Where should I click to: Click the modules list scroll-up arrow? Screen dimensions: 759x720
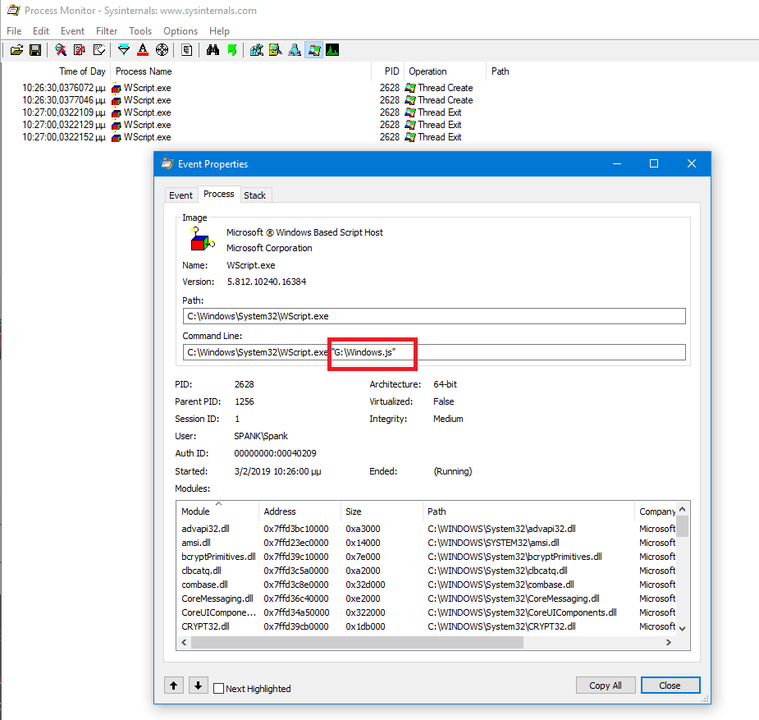(x=682, y=509)
